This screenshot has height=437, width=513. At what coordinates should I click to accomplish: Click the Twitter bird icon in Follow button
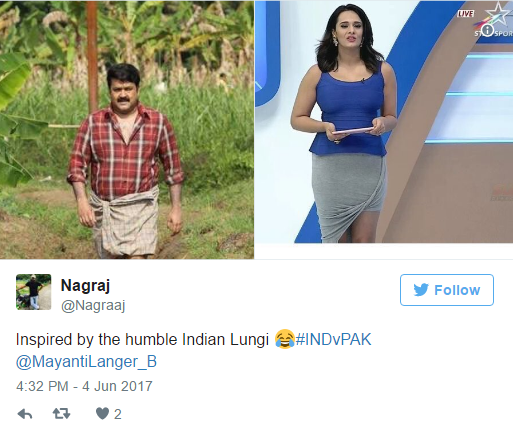[x=421, y=290]
